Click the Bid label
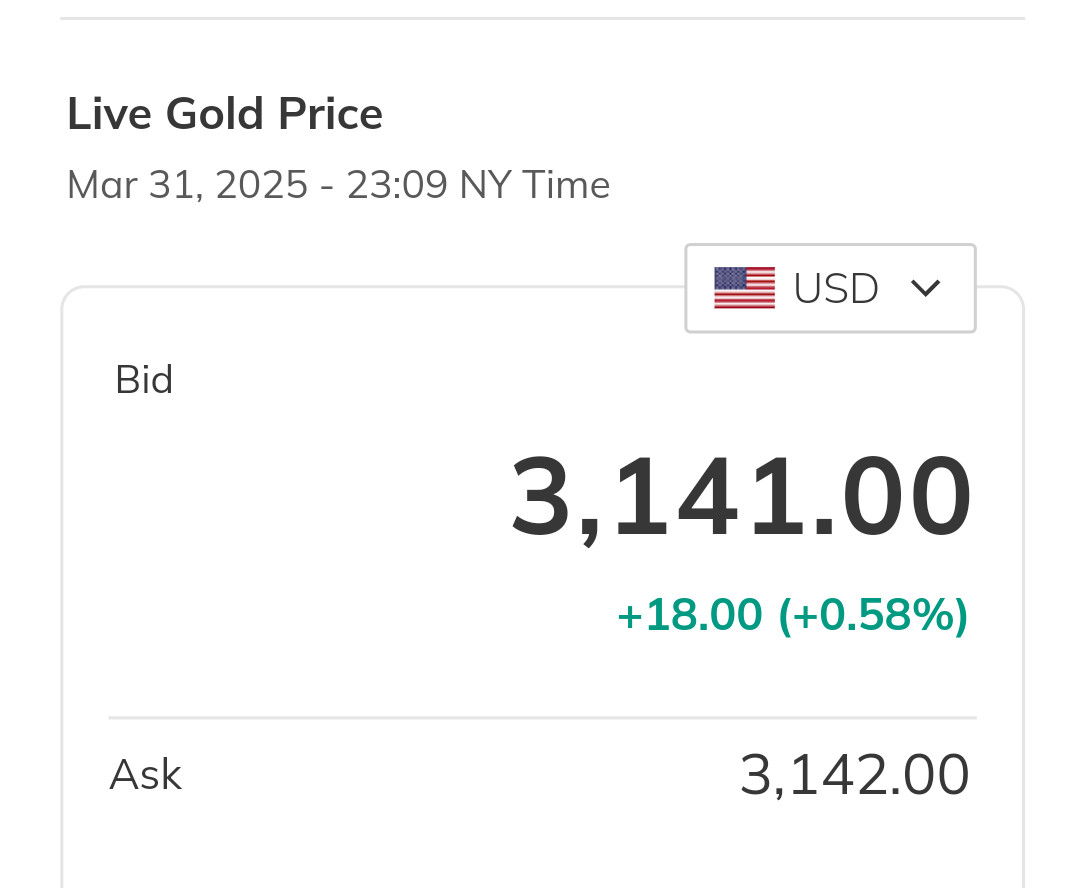This screenshot has height=888, width=1080. pyautogui.click(x=144, y=380)
